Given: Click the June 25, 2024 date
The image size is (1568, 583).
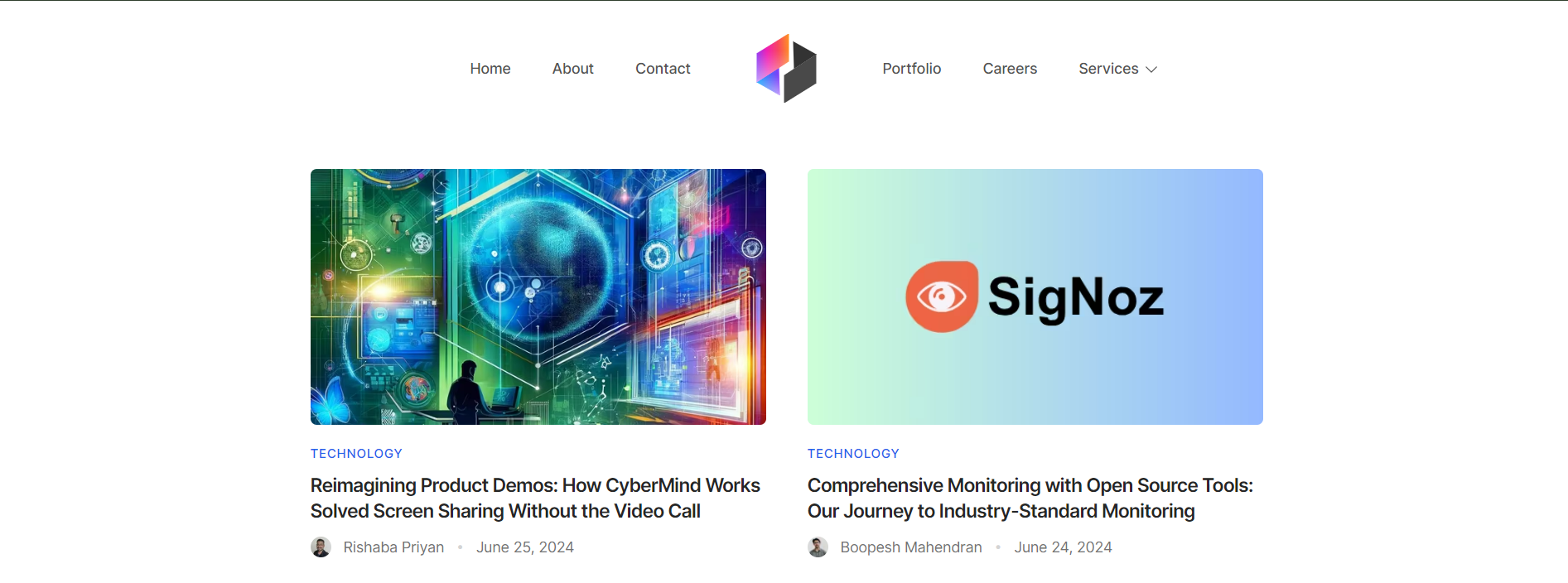Looking at the screenshot, I should coord(525,547).
